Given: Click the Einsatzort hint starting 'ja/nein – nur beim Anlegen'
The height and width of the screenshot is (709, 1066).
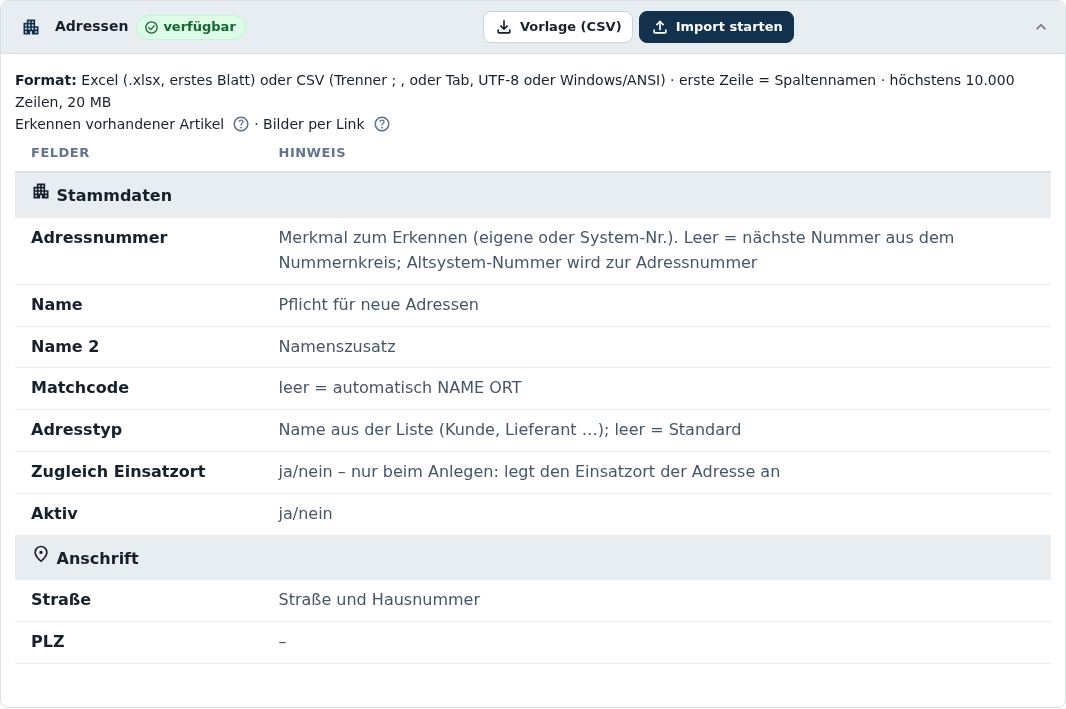Looking at the screenshot, I should pos(529,472).
